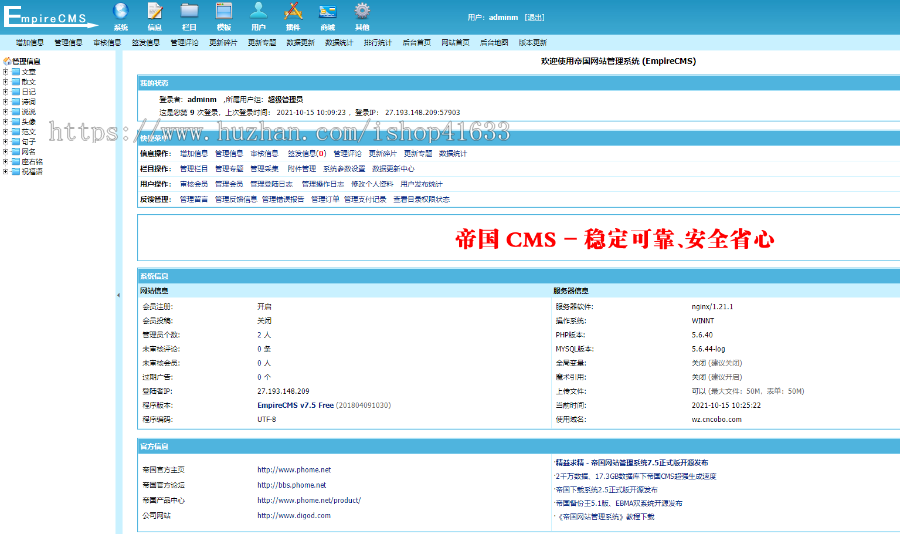
Task: Open 管理会员 link
Action: (229, 184)
